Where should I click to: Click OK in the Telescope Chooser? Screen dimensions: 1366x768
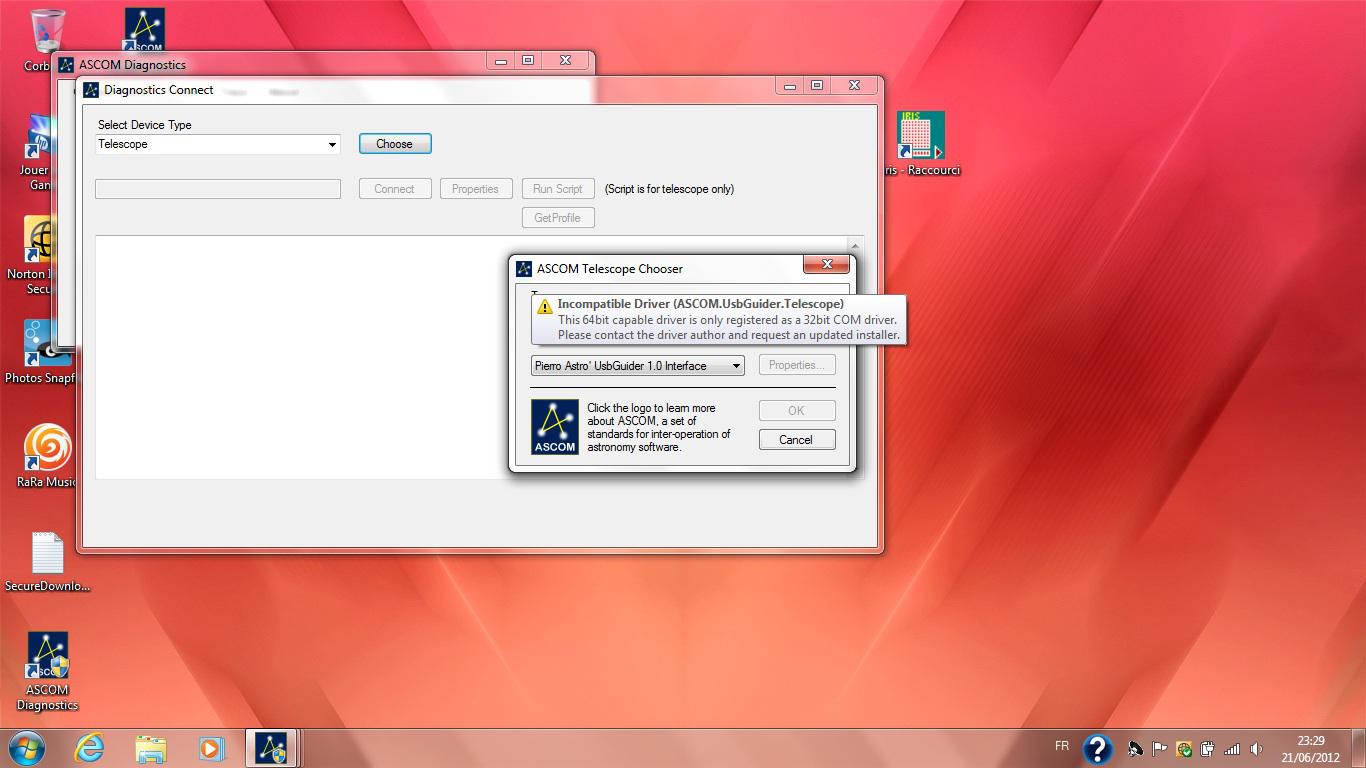pos(797,410)
